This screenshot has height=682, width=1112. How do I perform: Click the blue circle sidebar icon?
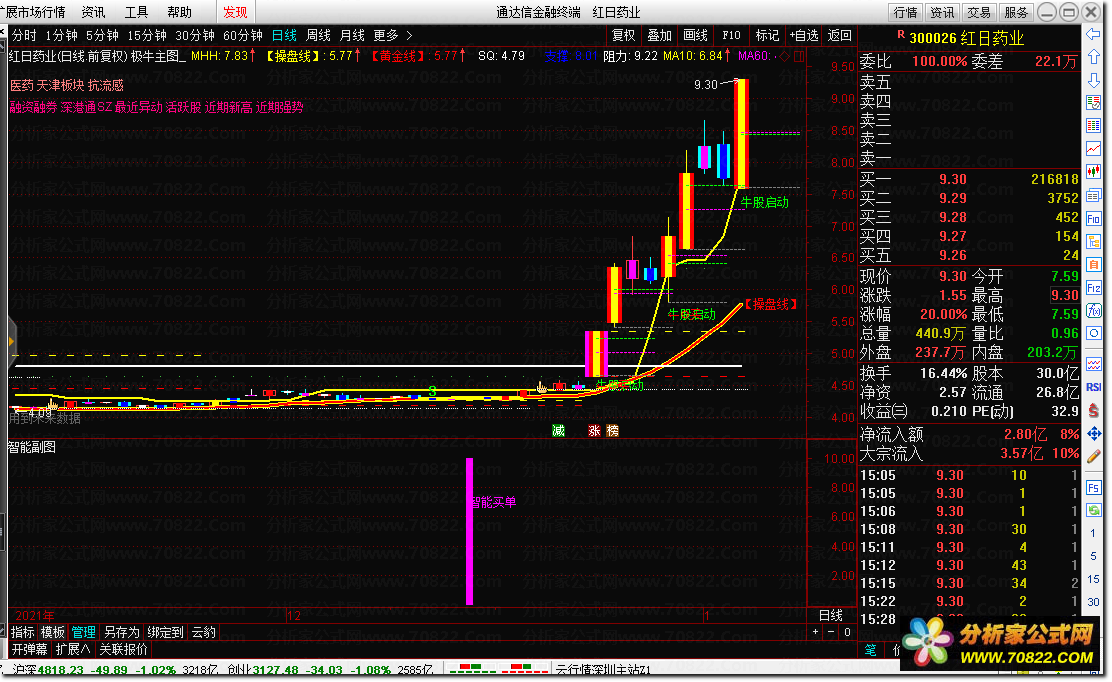tap(1093, 333)
